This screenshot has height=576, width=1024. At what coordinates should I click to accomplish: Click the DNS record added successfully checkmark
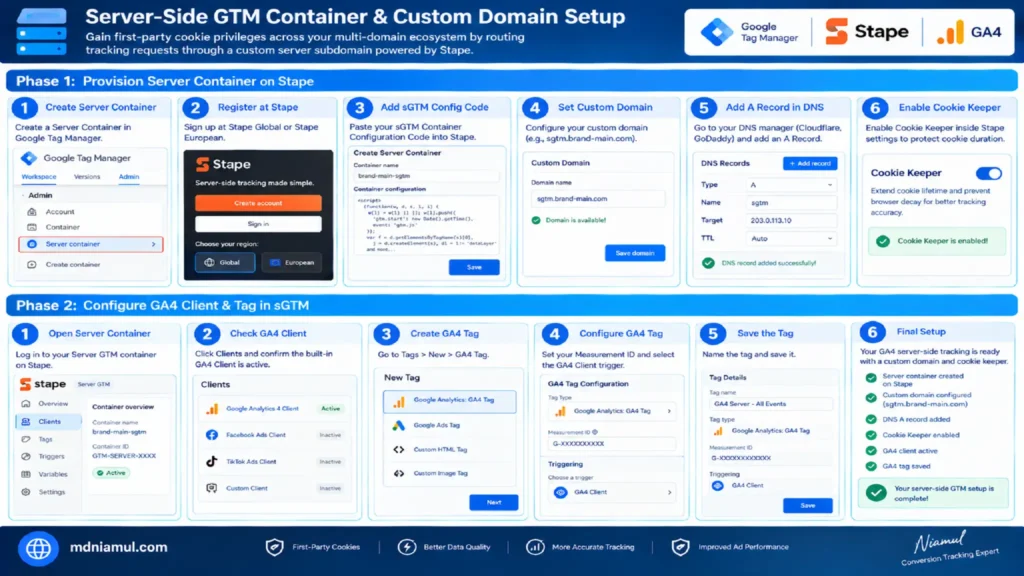(x=708, y=263)
